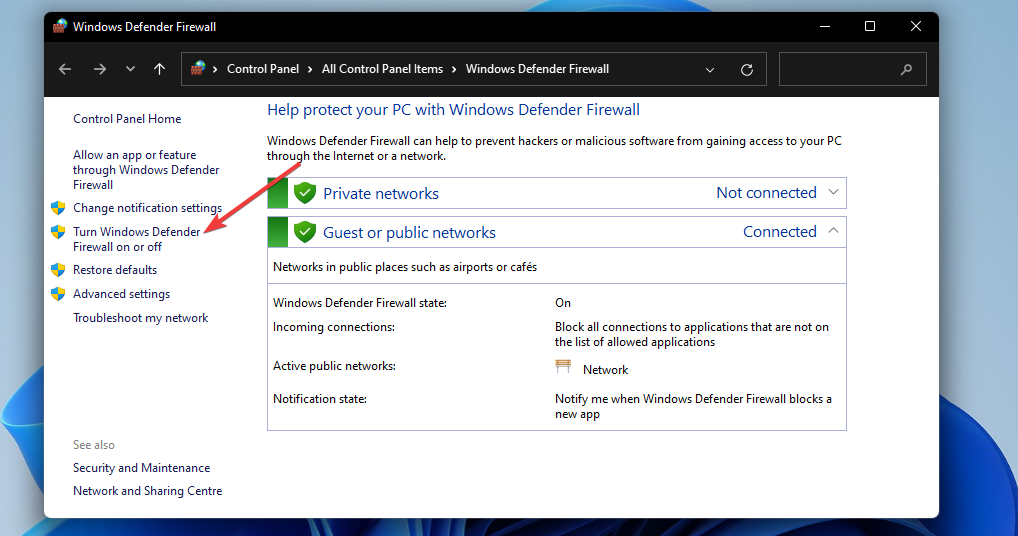
Task: Go up one level with the up arrow
Action: [x=160, y=69]
